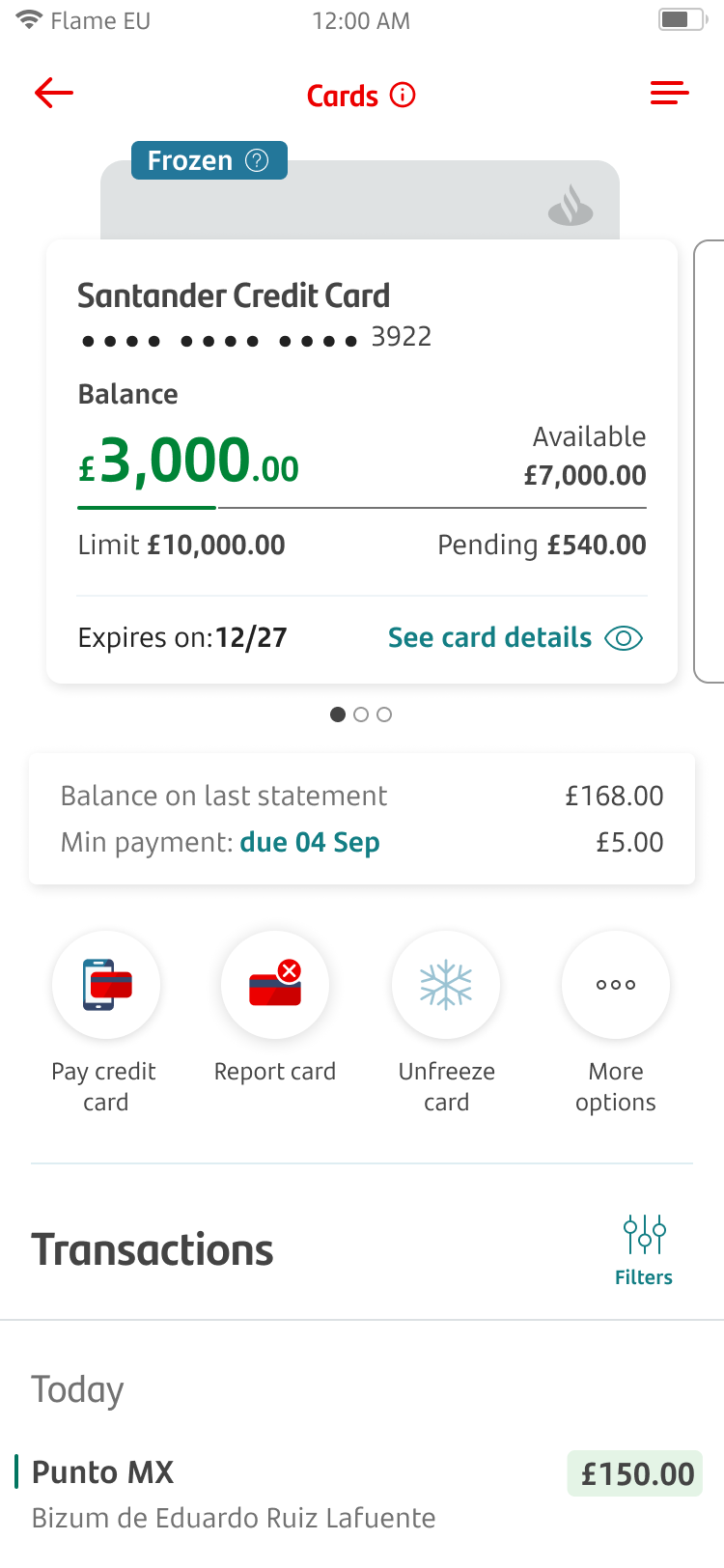Open the transaction Filters icon
This screenshot has width=724, height=1568.
coord(644,1235)
